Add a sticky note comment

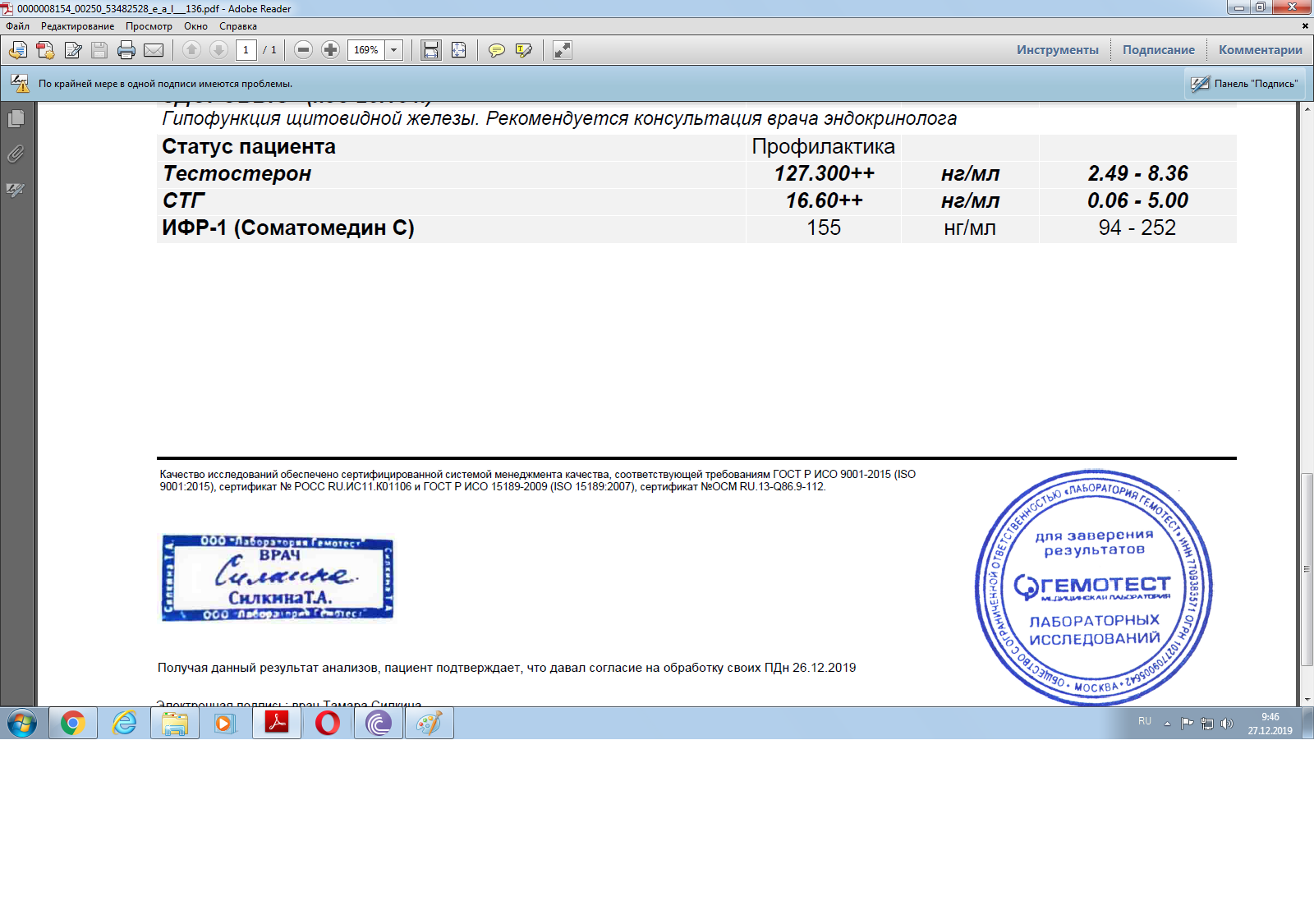point(496,50)
